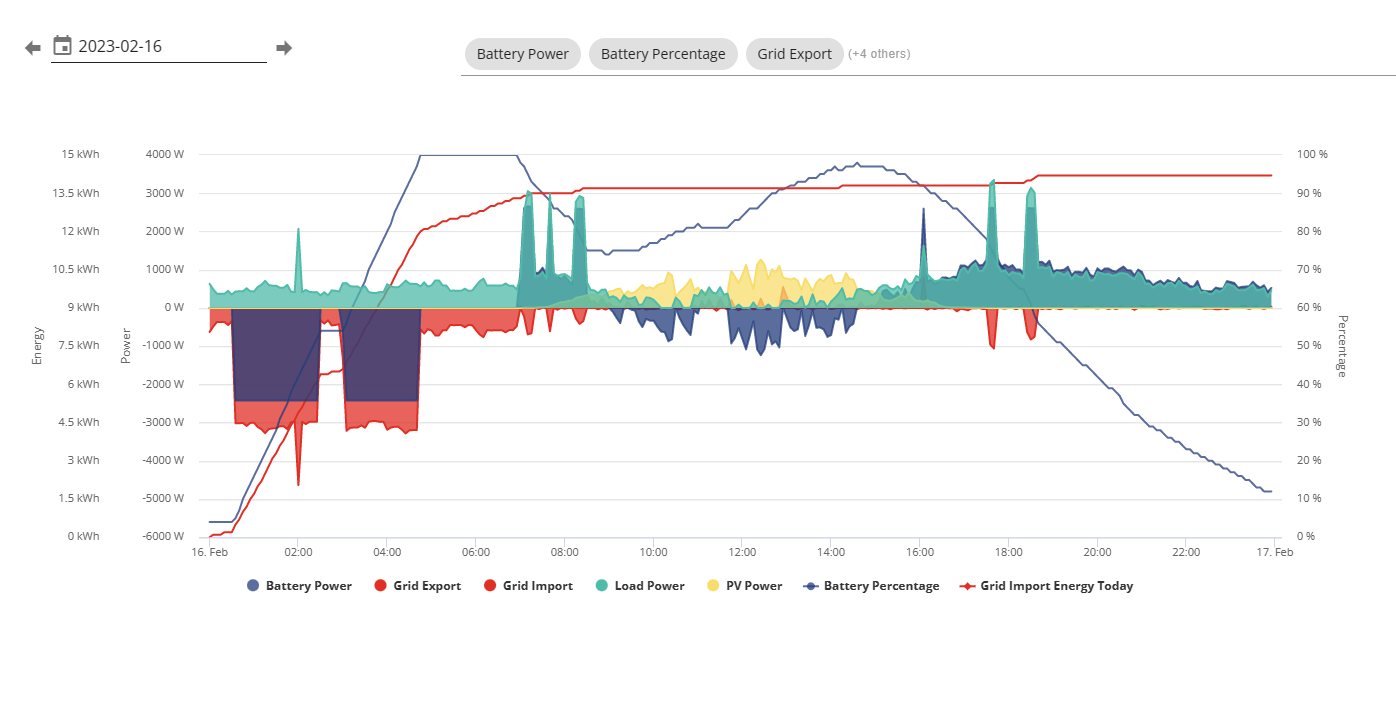The width and height of the screenshot is (1396, 702).
Task: Expand the (+4 others) series selector
Action: click(879, 54)
